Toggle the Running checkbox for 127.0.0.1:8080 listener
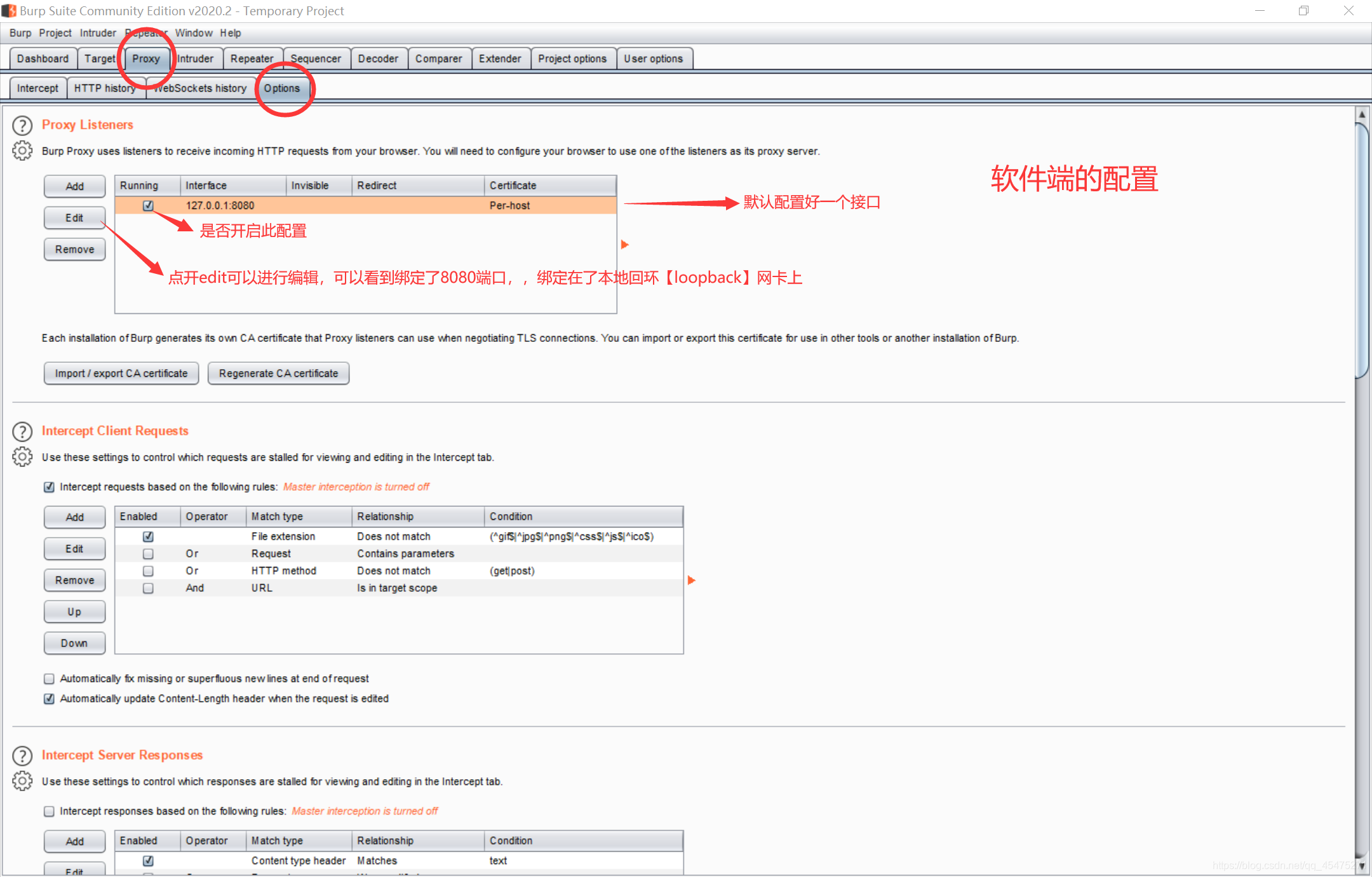Viewport: 1372px width, 877px height. click(x=148, y=205)
